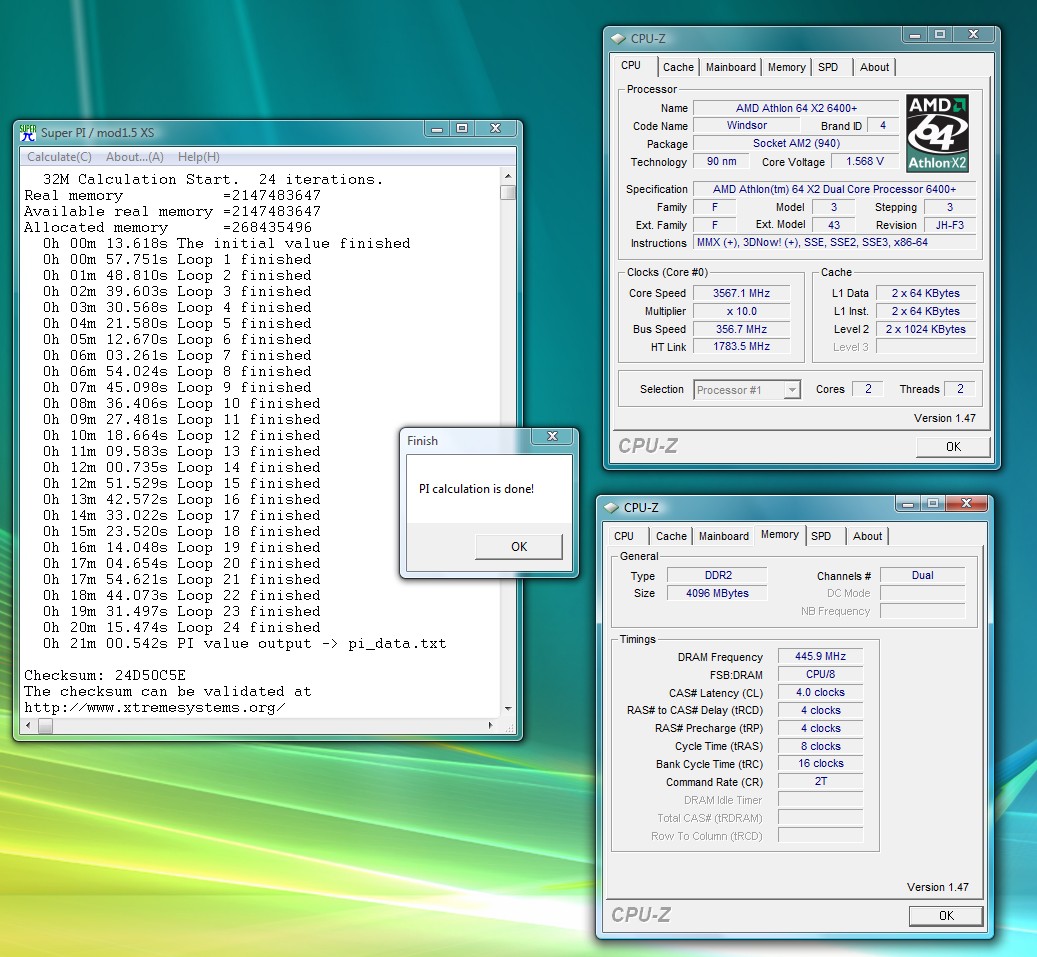This screenshot has height=957, width=1037.
Task: Click the Level 2 cache value '2 x 1024 KBytes'
Action: pos(926,329)
